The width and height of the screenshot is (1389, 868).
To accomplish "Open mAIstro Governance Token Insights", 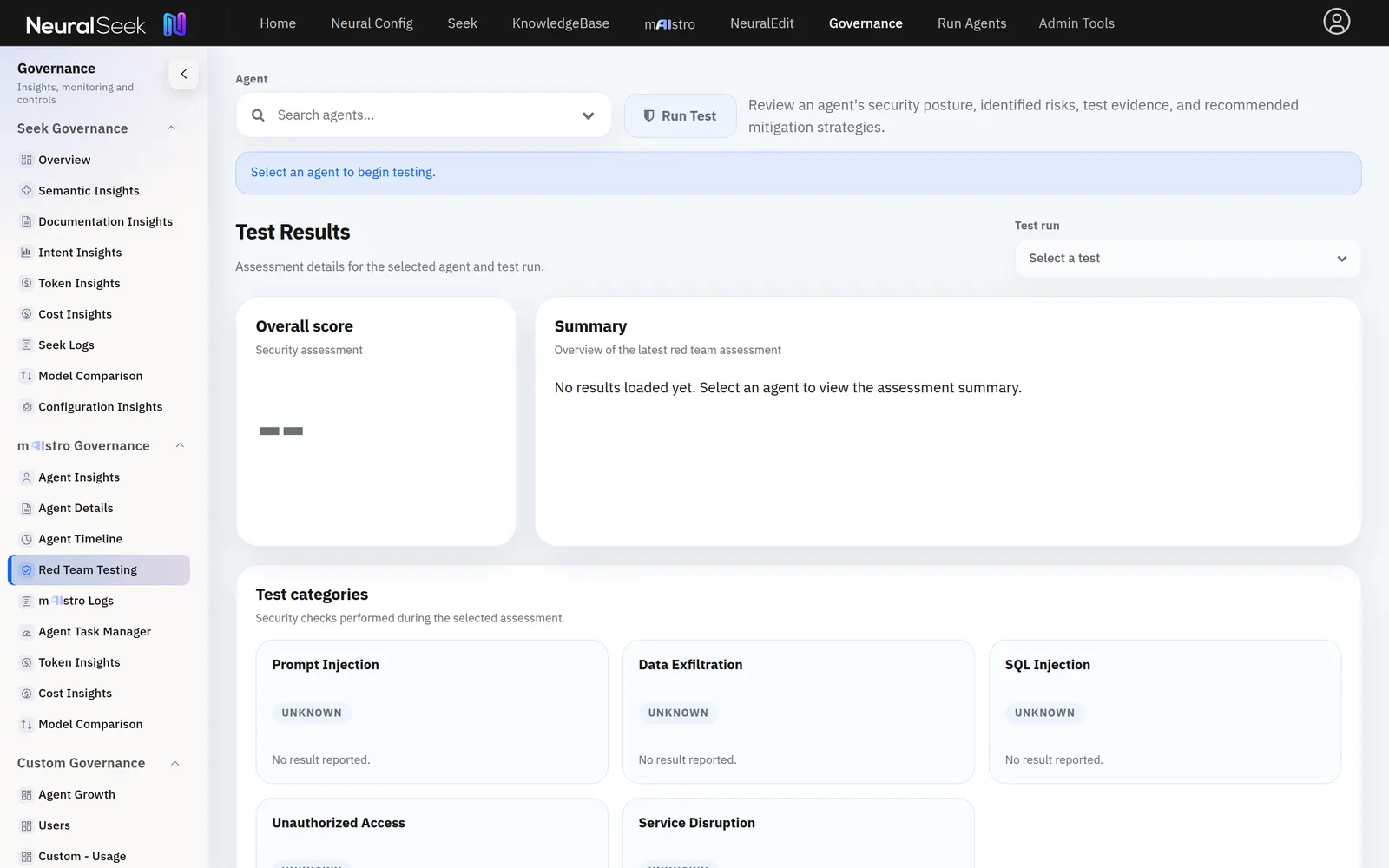I will (x=99, y=662).
